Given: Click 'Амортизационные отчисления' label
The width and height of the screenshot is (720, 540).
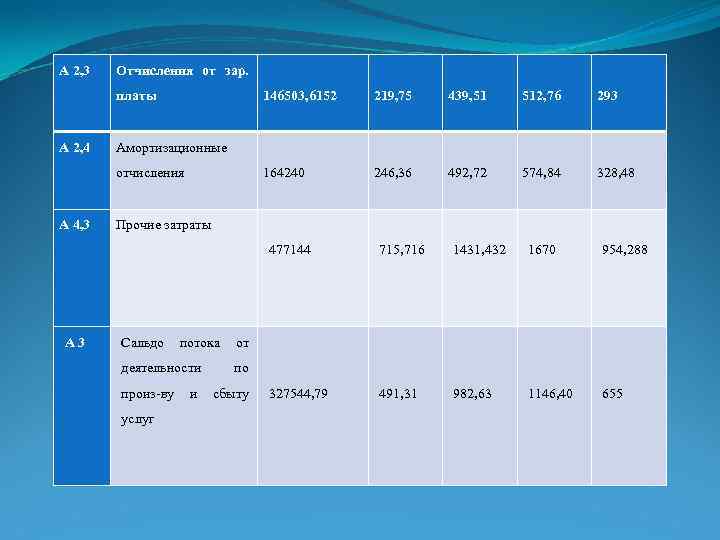Looking at the screenshot, I should click(171, 160).
